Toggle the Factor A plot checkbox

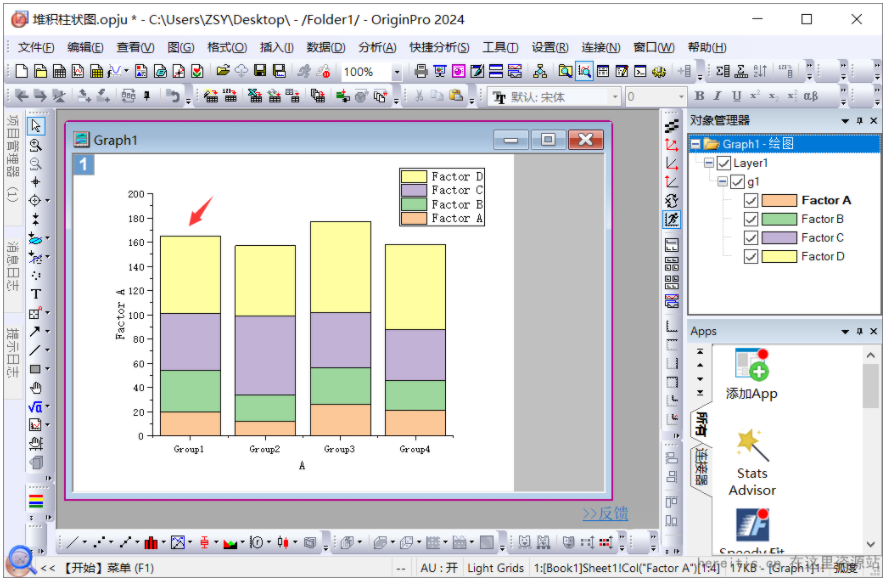[750, 201]
